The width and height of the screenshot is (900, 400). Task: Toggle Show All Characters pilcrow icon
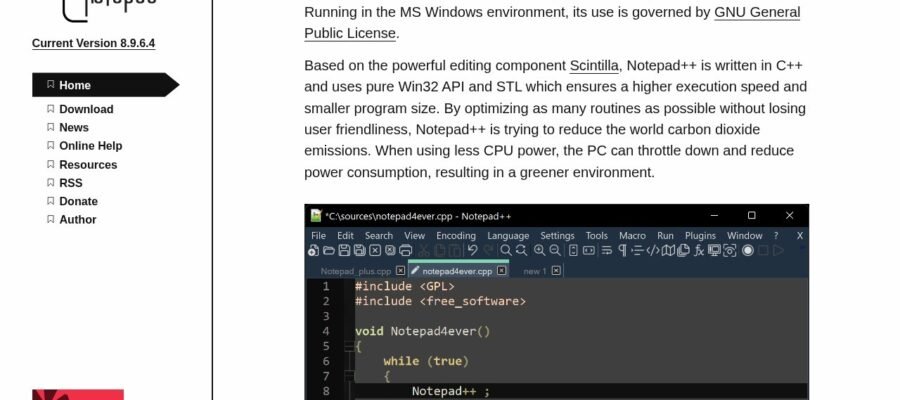point(622,250)
